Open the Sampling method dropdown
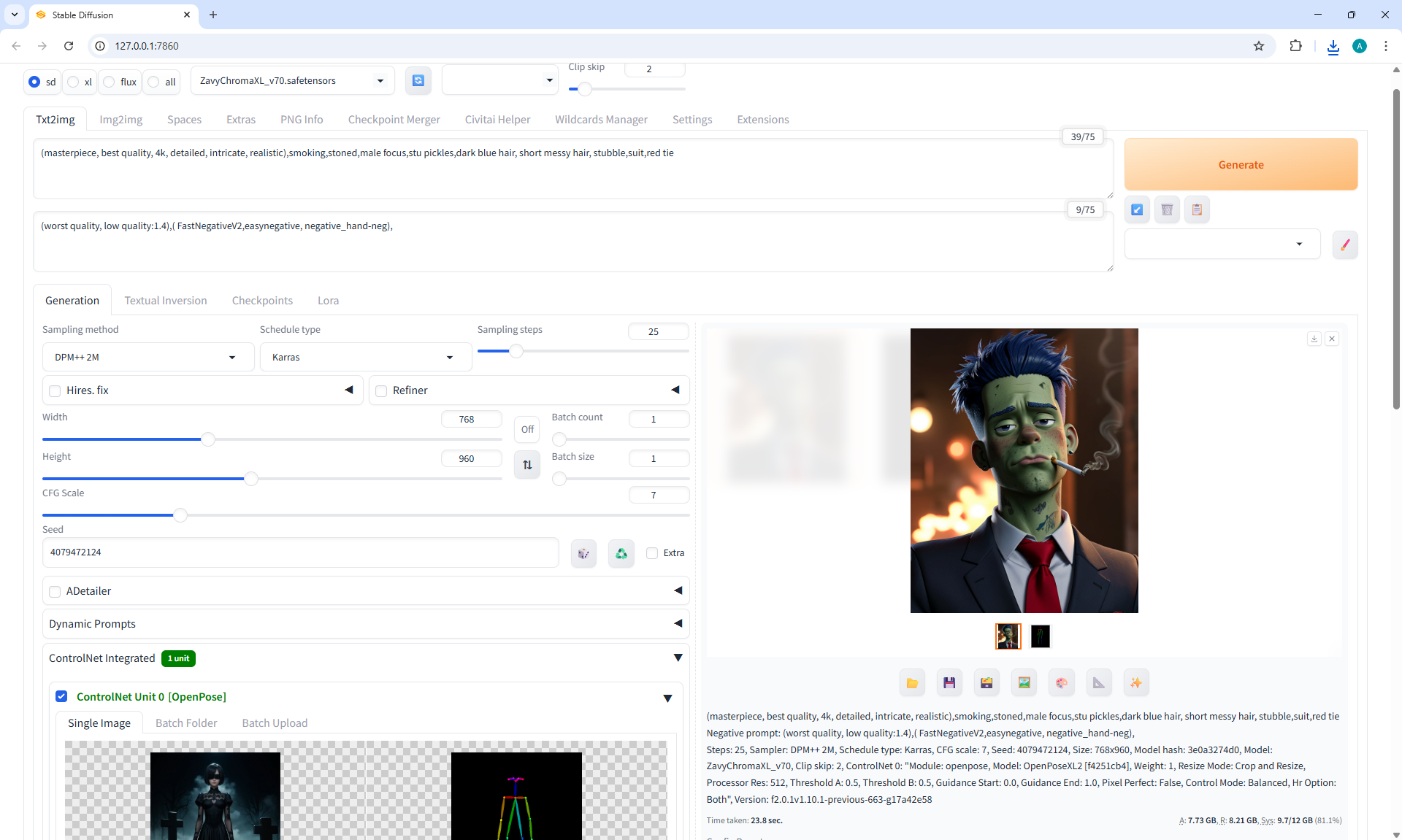Viewport: 1402px width, 840px height. 145,357
